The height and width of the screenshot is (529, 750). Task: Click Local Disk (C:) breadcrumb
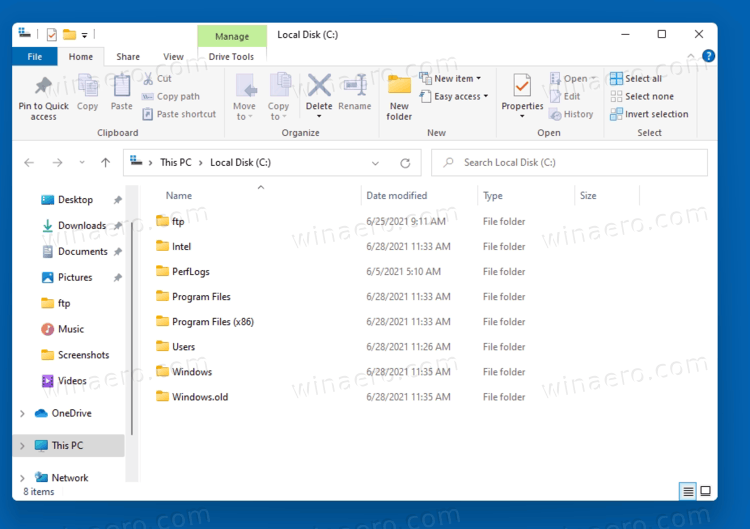click(x=241, y=163)
